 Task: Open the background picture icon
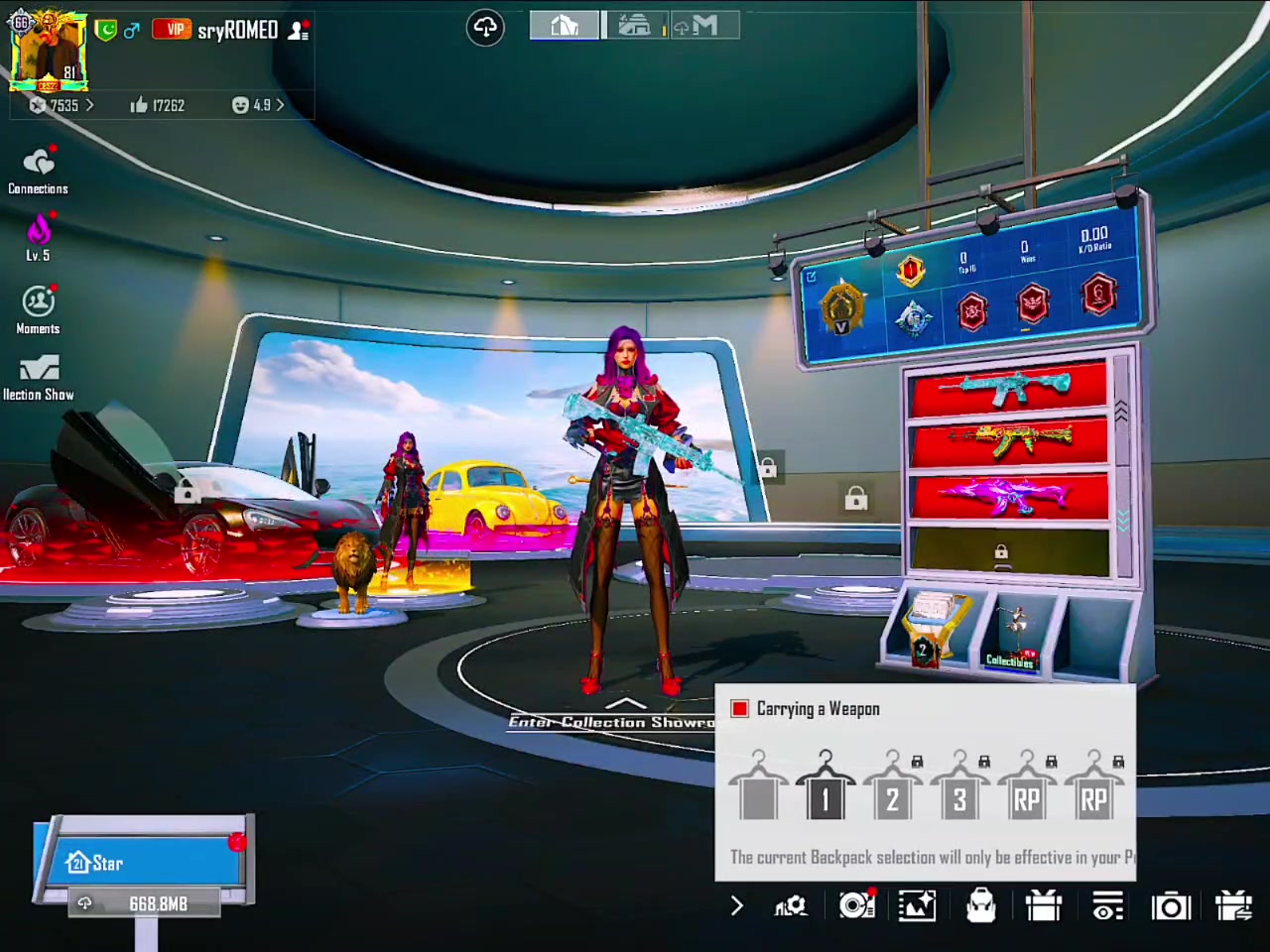[x=917, y=905]
